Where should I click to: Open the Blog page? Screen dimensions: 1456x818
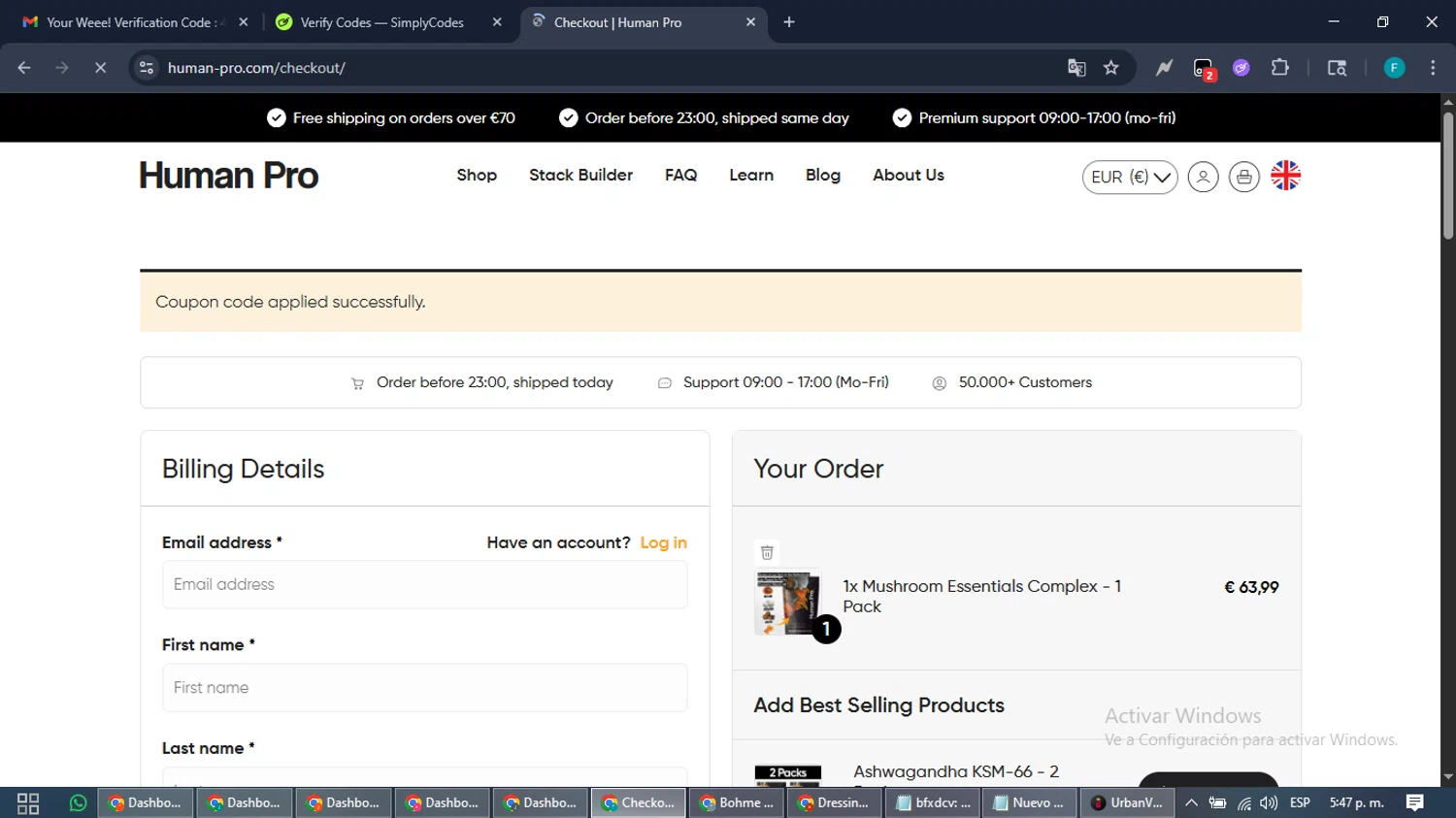click(823, 176)
